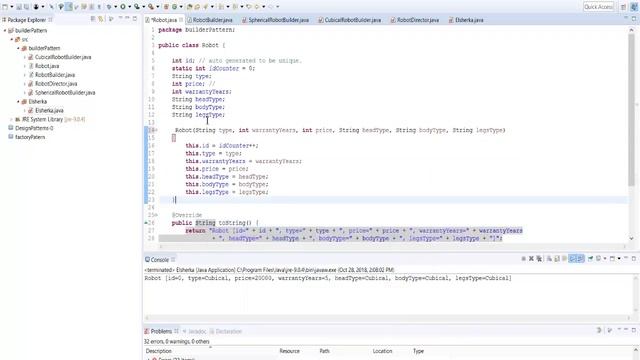Screen dimensions: 640x360
Task: Collapse the toString fold at line 25
Action: (x=157, y=215)
